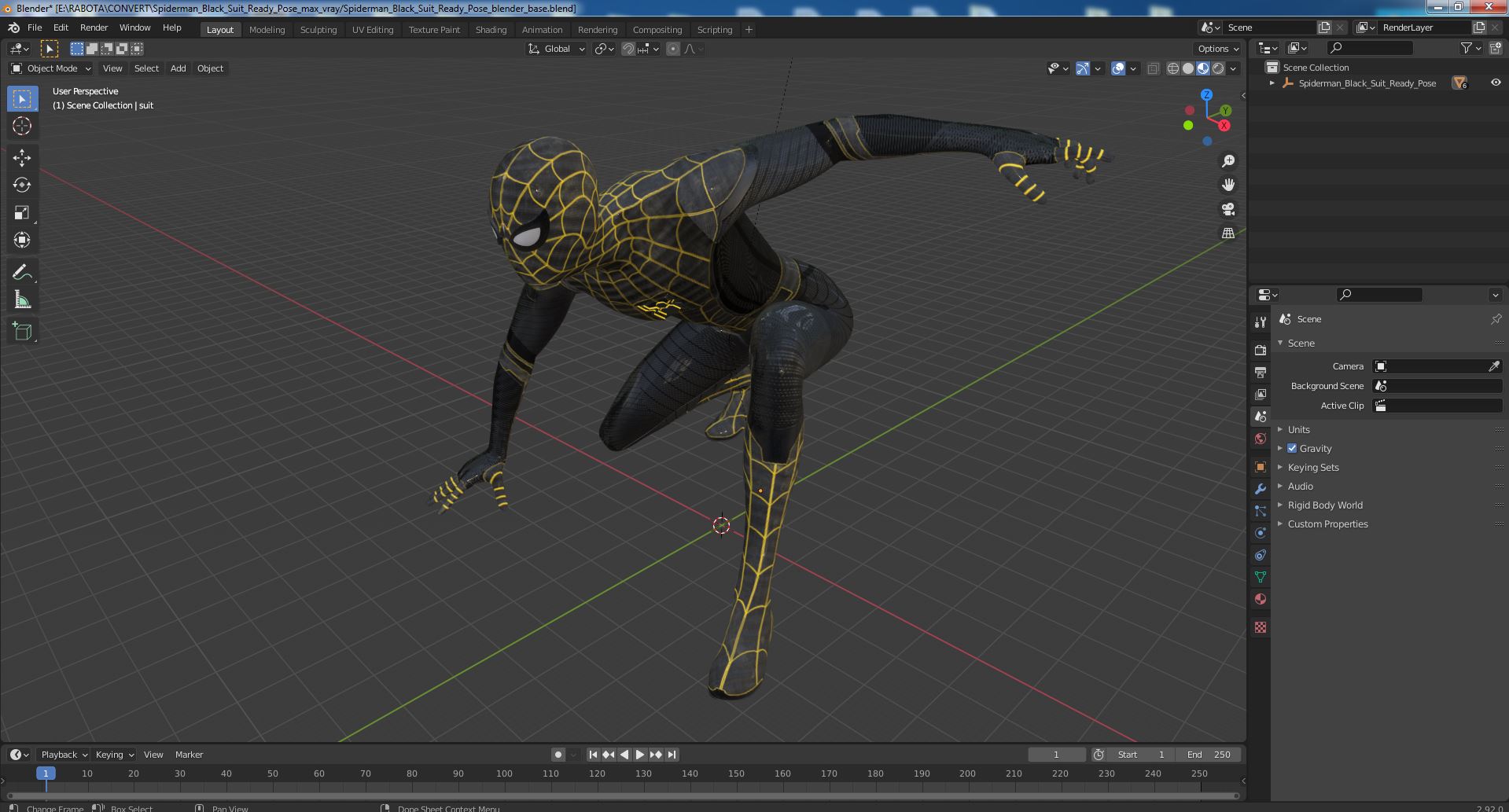This screenshot has height=812, width=1509.
Task: Switch to the Shading workspace tab
Action: point(491,30)
